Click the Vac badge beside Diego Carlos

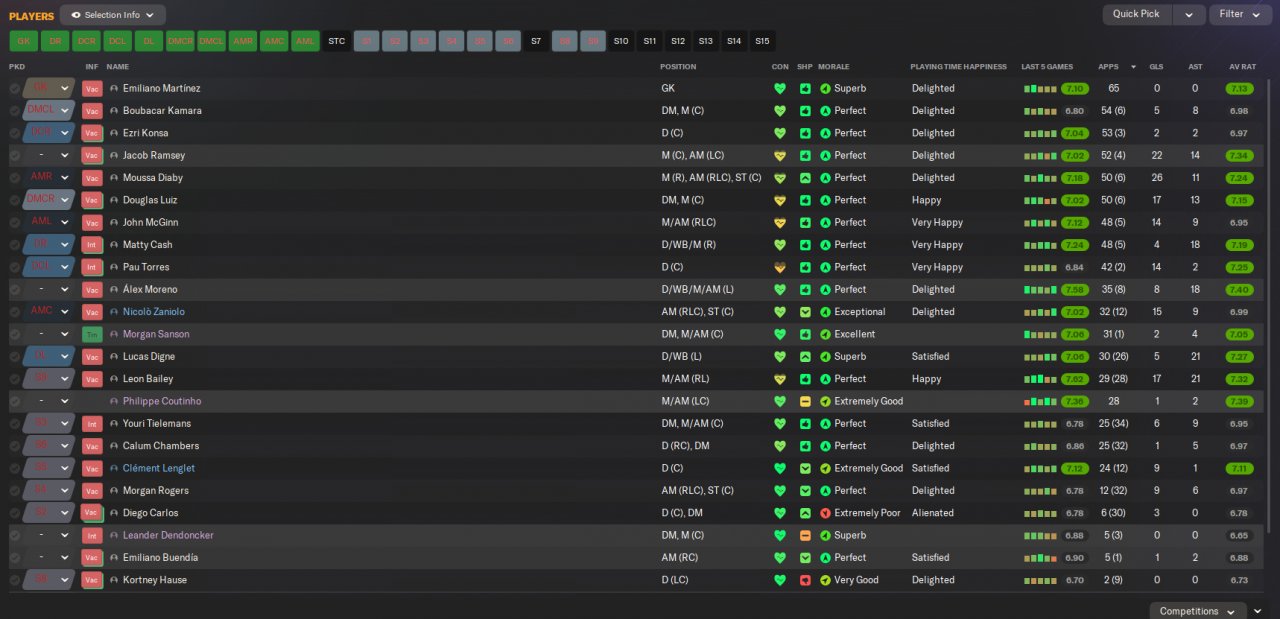coord(92,513)
